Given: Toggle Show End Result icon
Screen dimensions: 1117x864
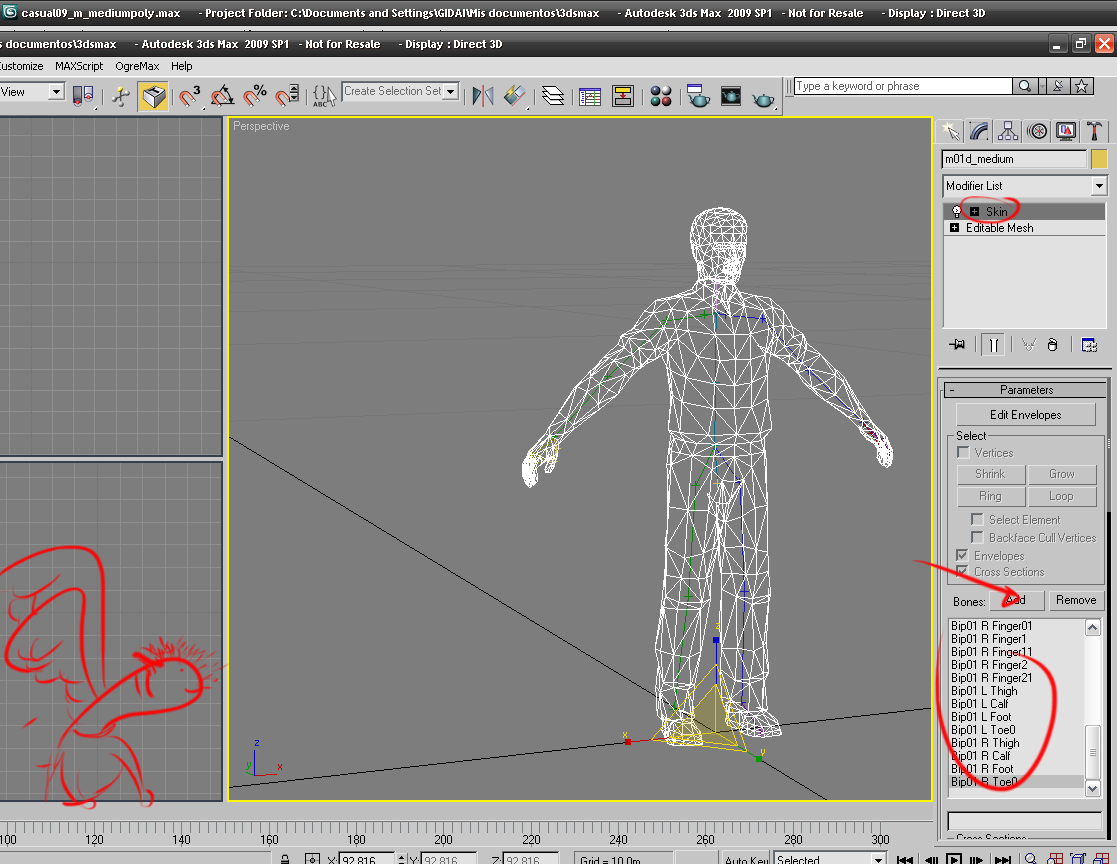Looking at the screenshot, I should [994, 345].
